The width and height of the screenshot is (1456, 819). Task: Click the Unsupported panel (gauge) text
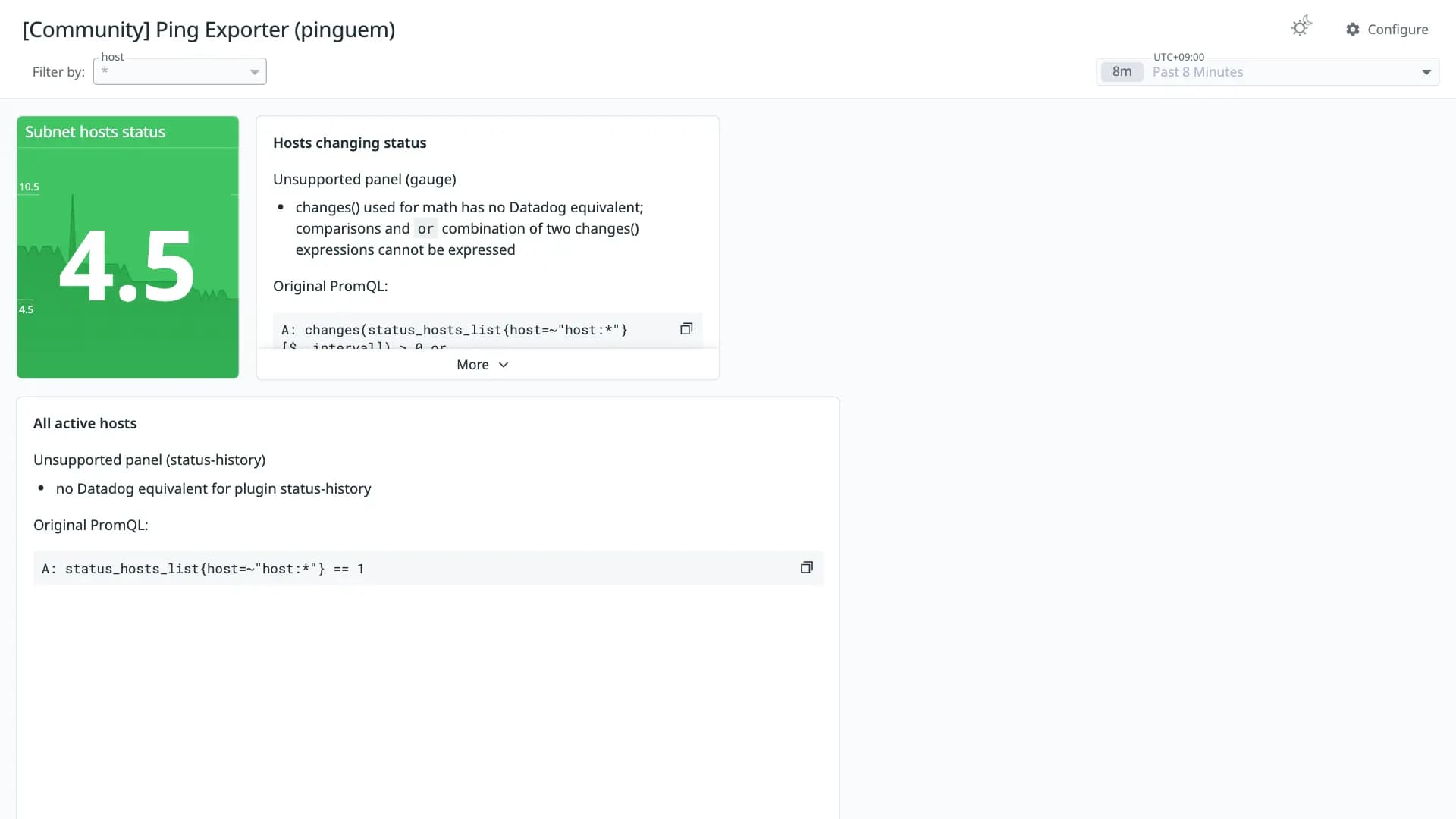[365, 180]
